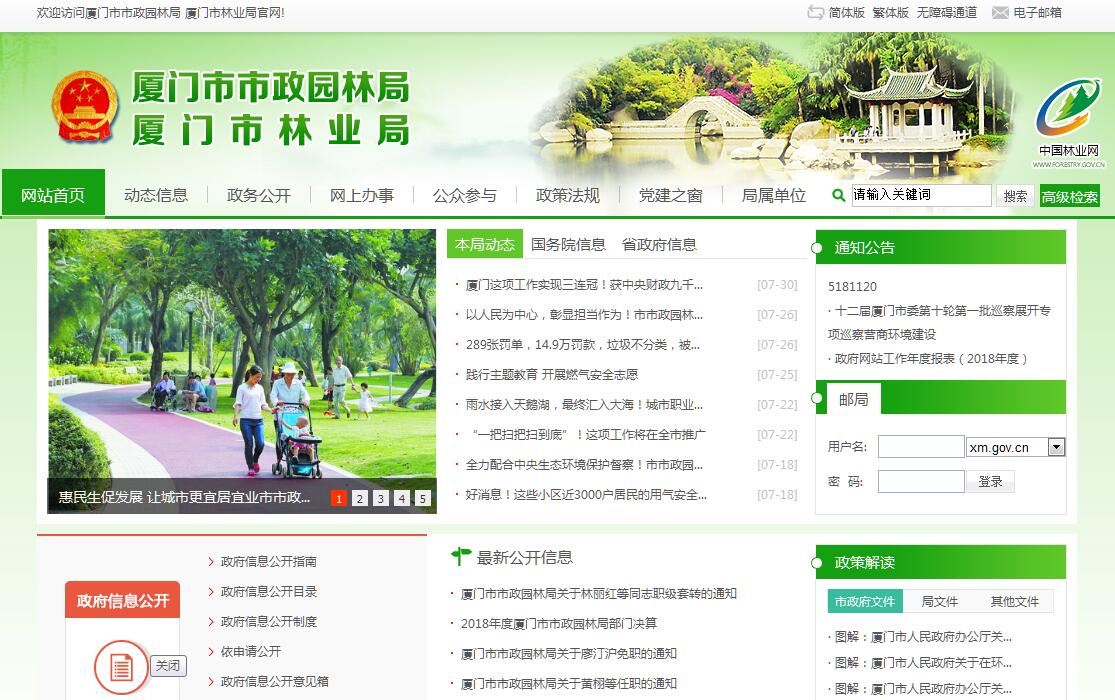Expand the 政务公开 navigation menu

[258, 195]
